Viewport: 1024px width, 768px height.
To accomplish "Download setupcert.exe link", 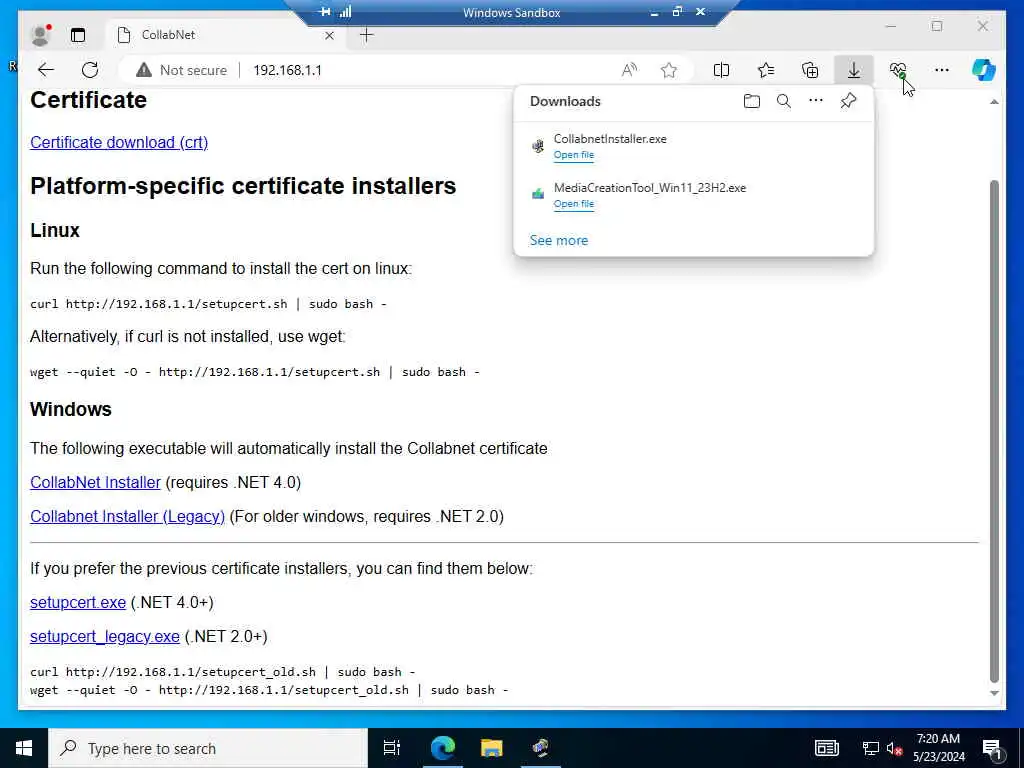I will (78, 603).
